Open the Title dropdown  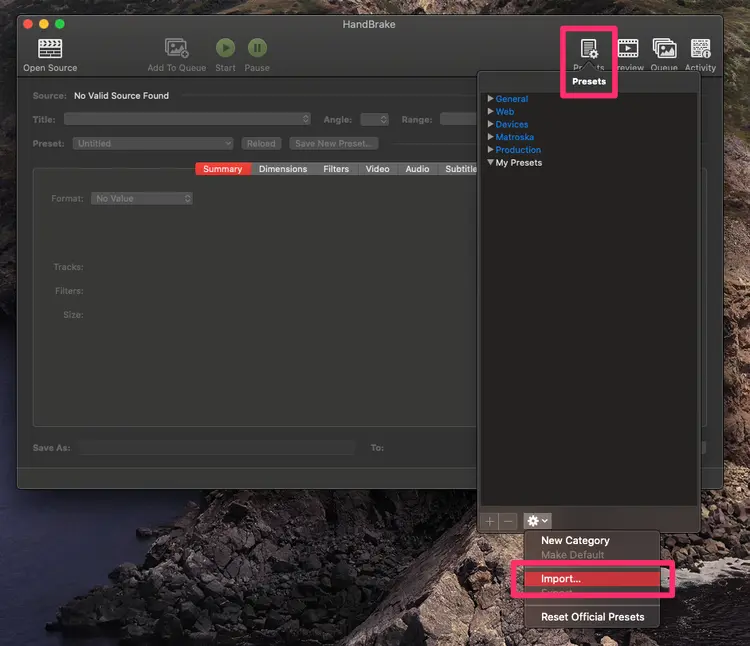coord(188,119)
